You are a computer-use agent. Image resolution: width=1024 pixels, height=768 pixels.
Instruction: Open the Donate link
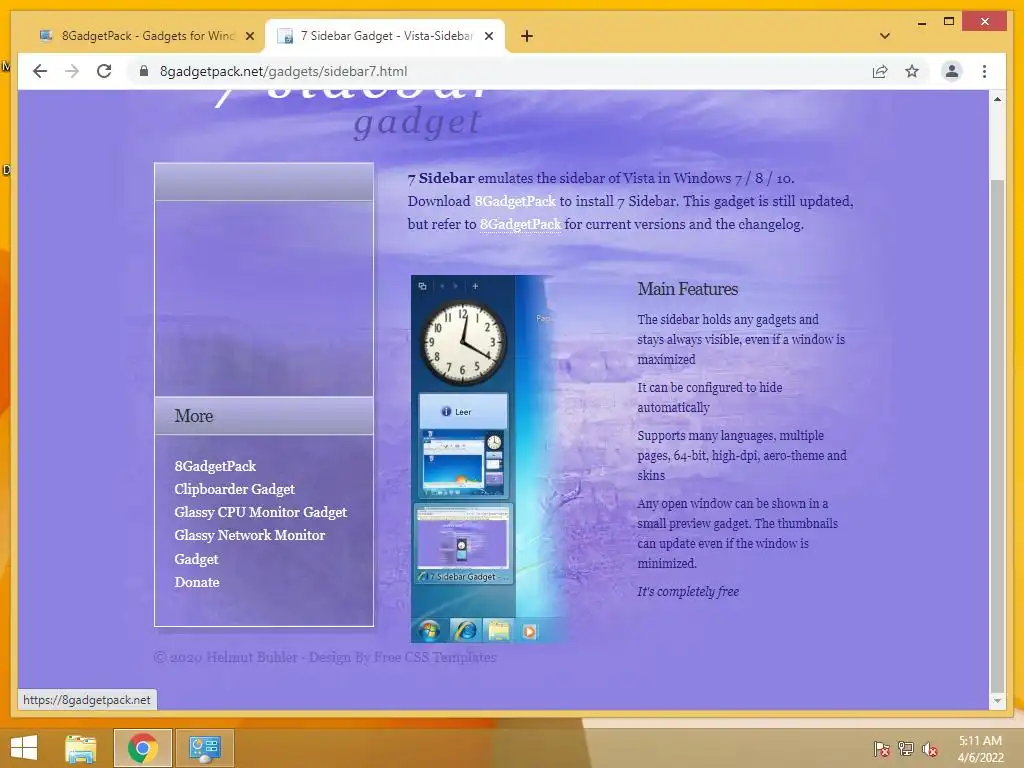pos(197,582)
